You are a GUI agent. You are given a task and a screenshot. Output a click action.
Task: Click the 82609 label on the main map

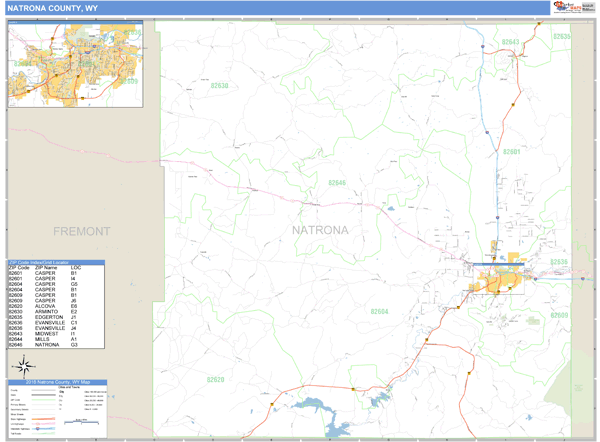tap(559, 315)
